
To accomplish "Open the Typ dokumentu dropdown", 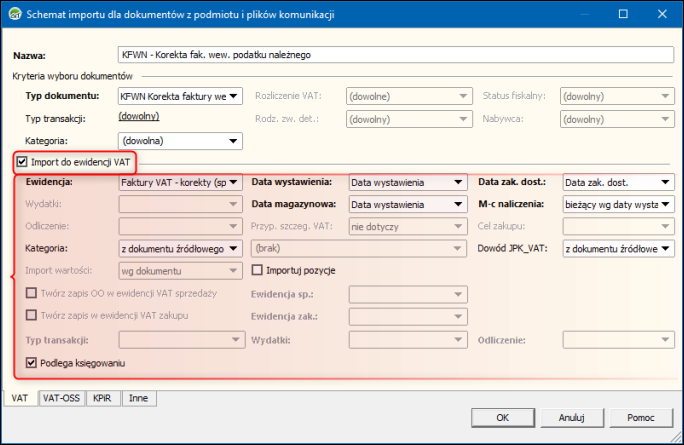I will 180,96.
